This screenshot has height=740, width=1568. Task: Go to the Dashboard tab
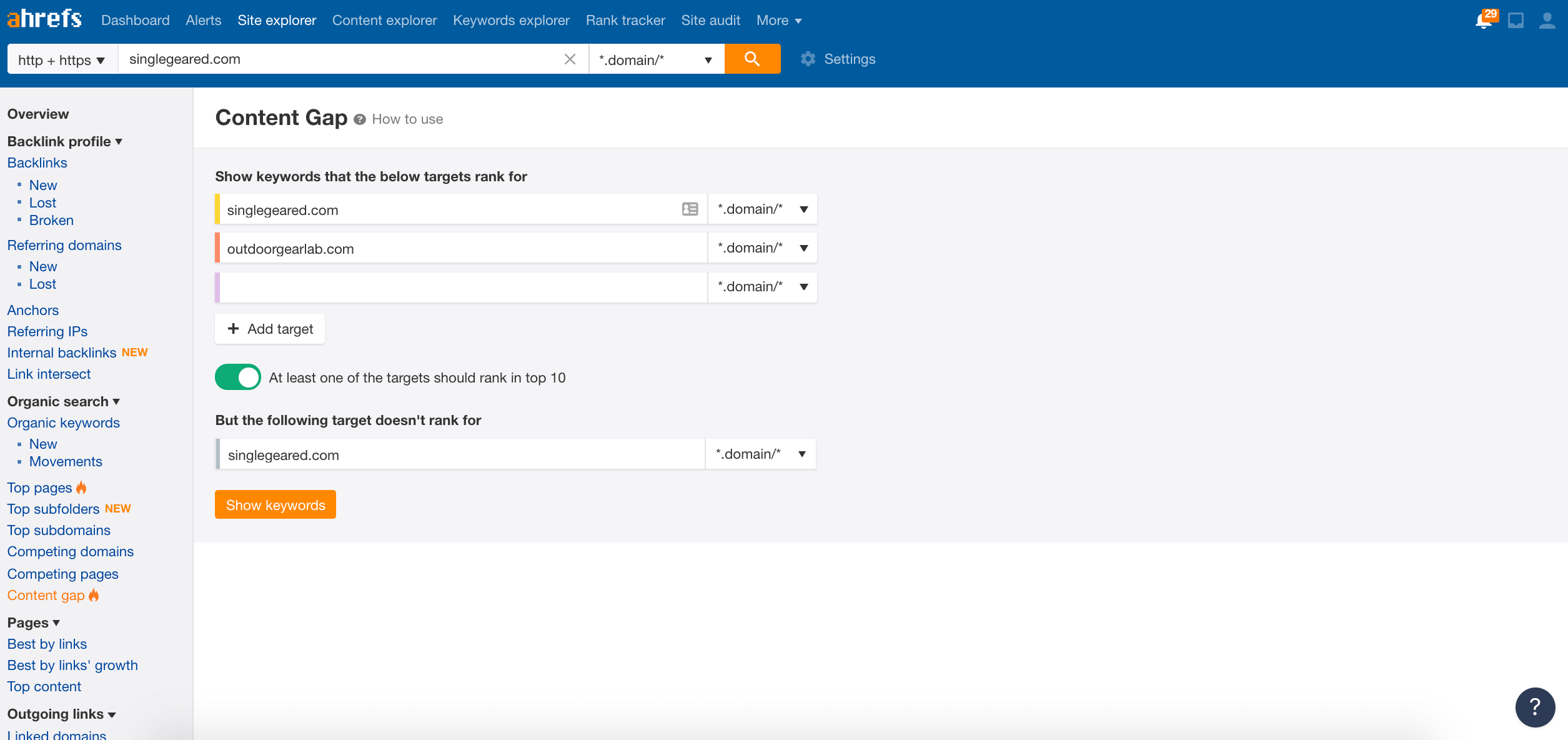click(x=136, y=21)
